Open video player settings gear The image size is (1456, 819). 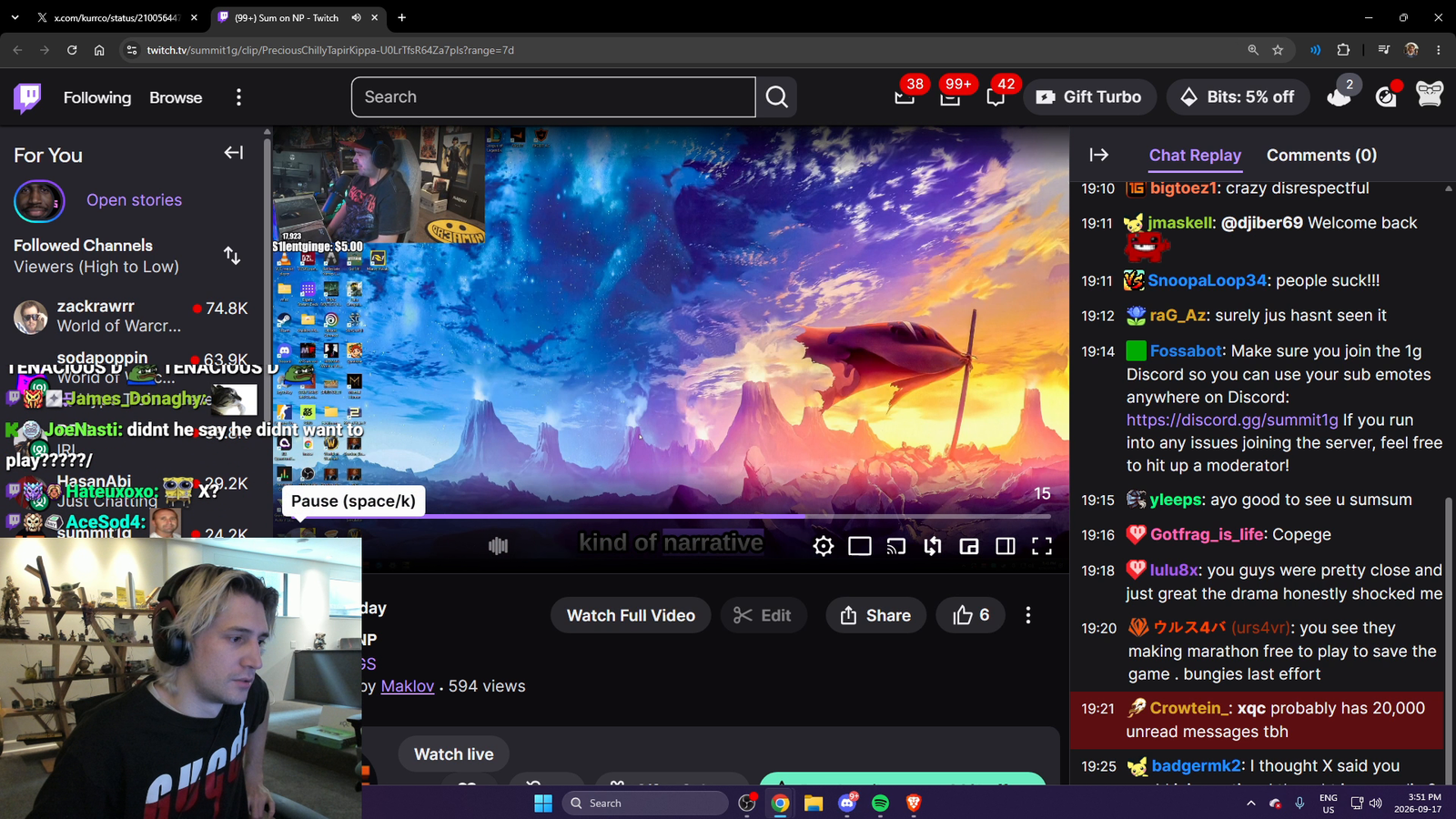823,546
